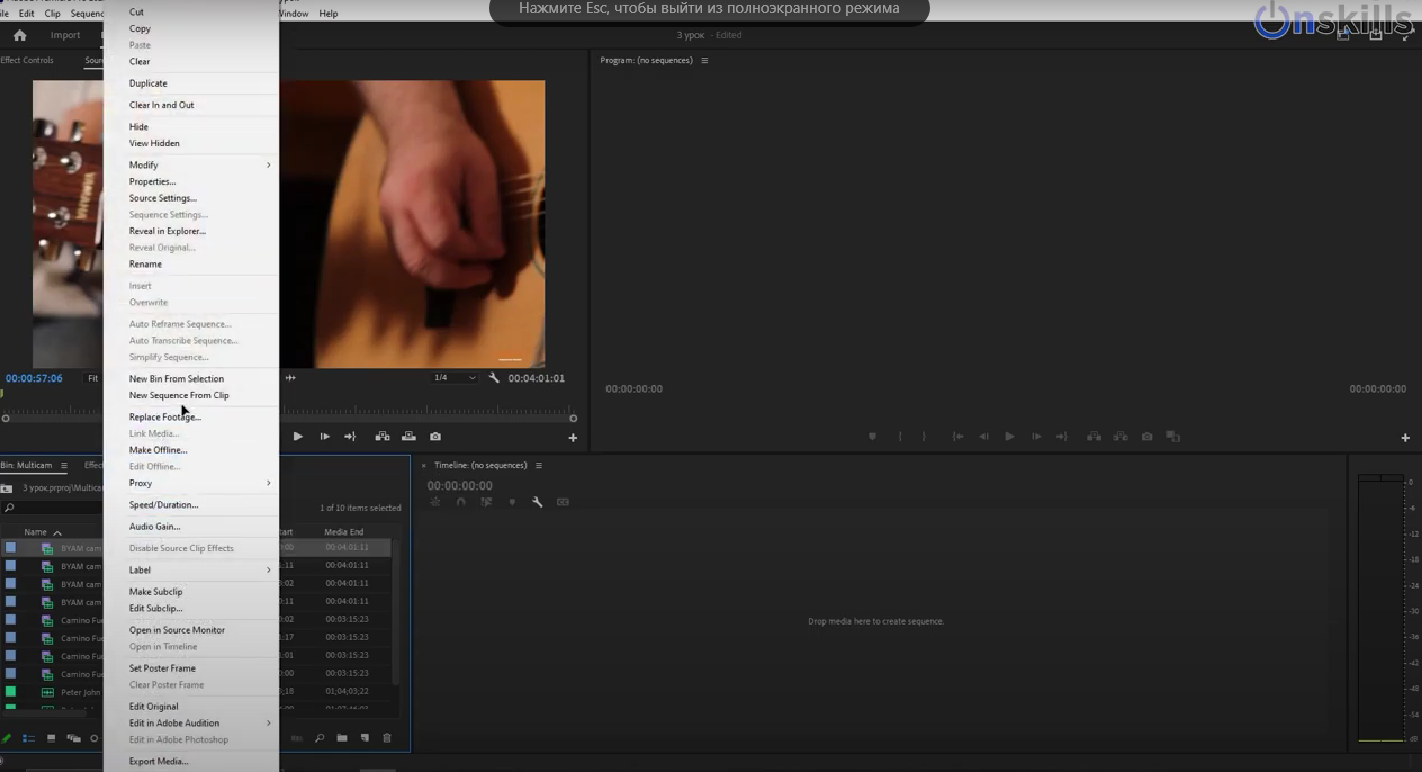Export a frame from Source monitor camera icon
The width and height of the screenshot is (1422, 772).
435,436
